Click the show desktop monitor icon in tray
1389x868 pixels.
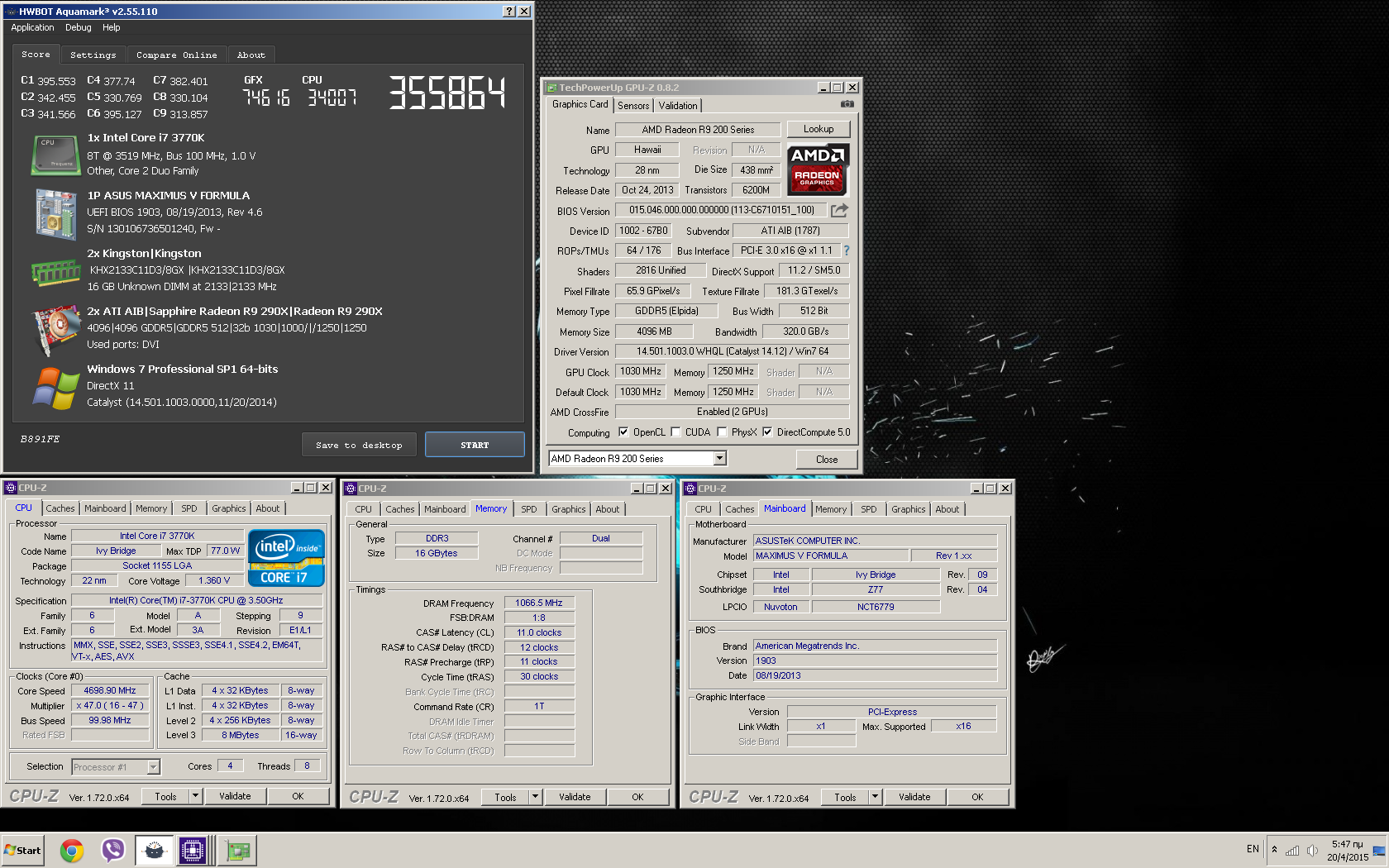(1379, 850)
